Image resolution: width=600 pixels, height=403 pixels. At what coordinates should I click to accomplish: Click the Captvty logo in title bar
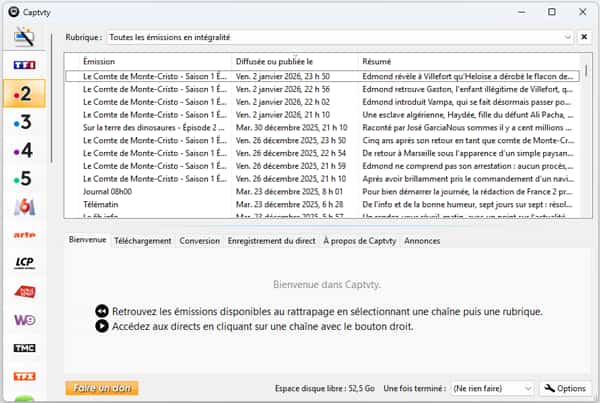(x=14, y=12)
